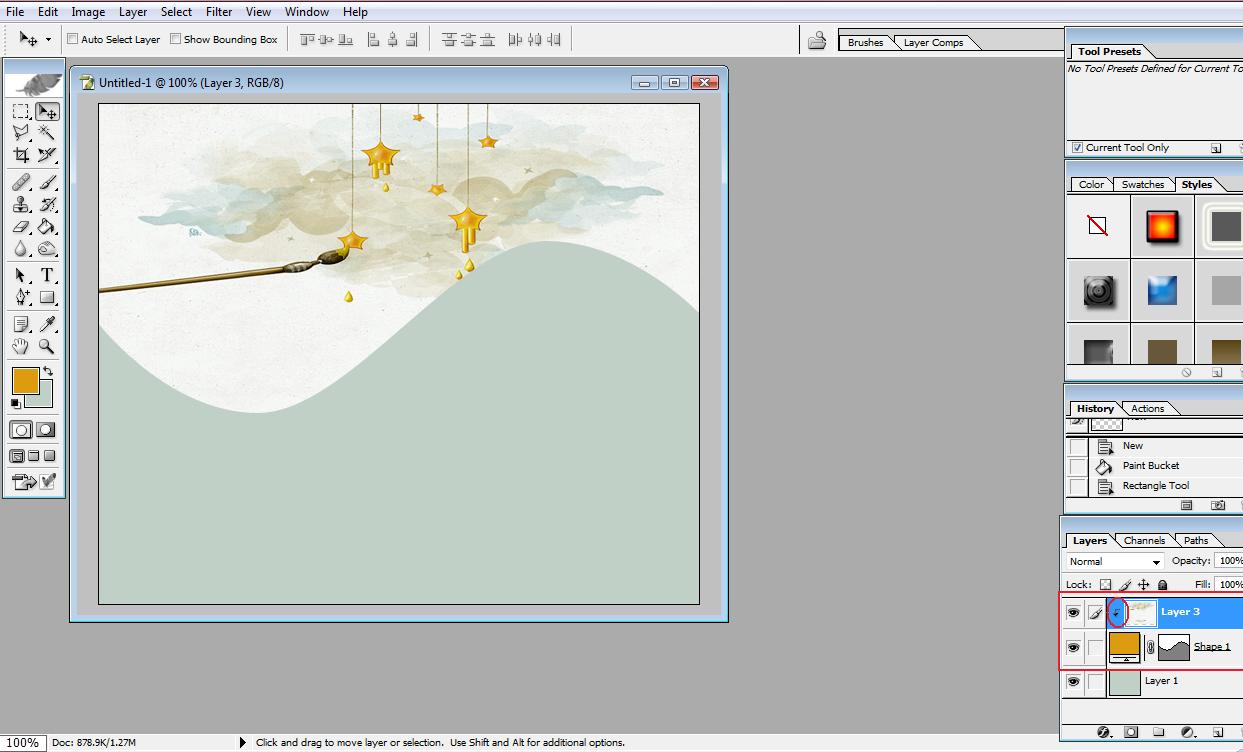Open the Swatches tab
This screenshot has height=752, width=1243.
1142,184
